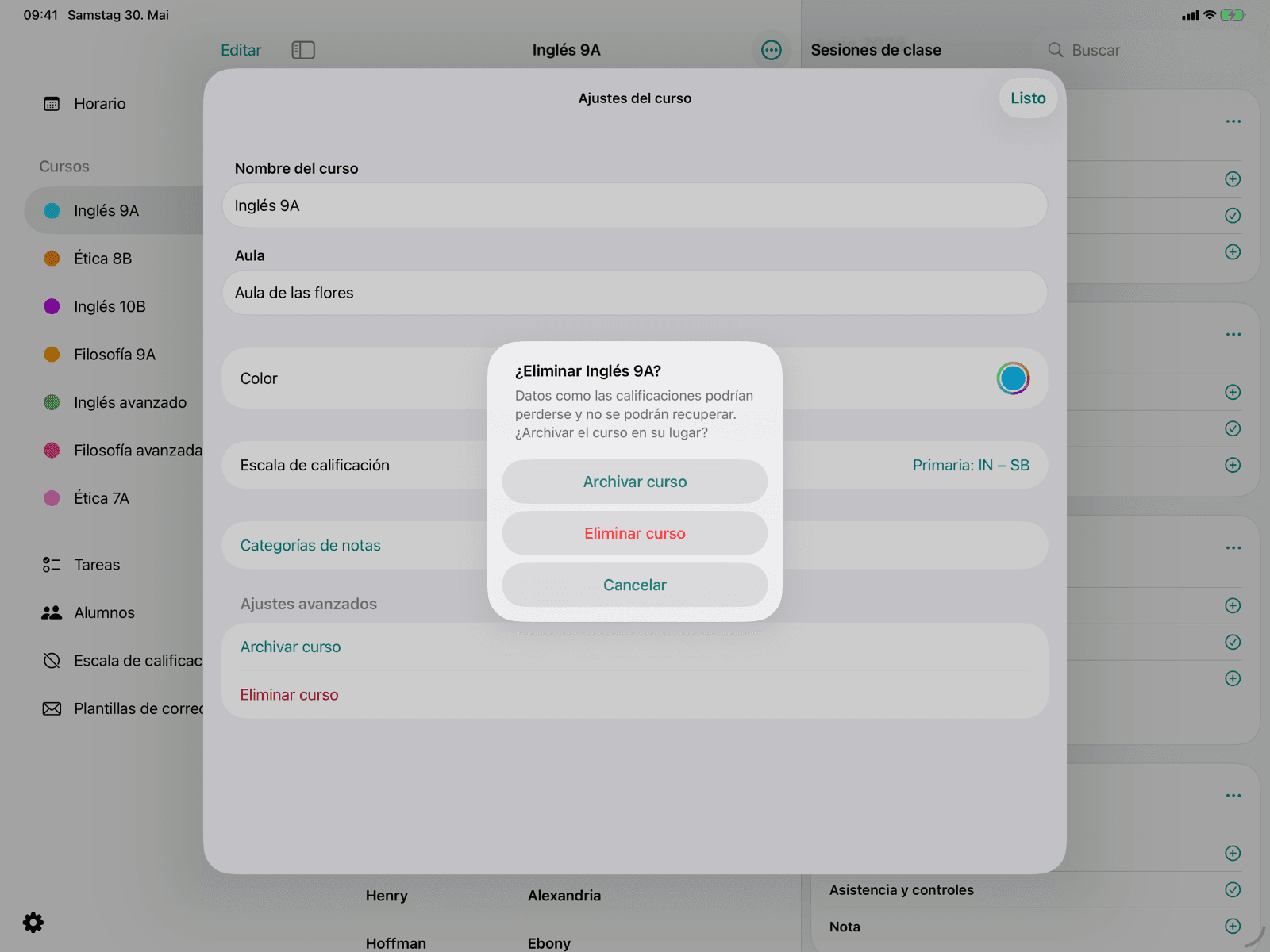The image size is (1270, 952).
Task: Open settings gear at bottom left
Action: coord(33,923)
